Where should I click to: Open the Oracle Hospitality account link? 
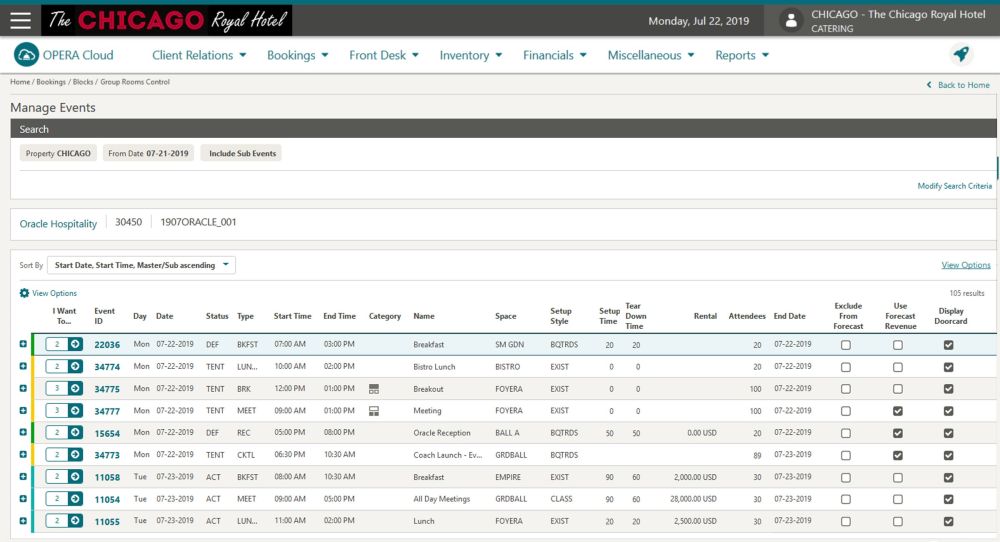point(58,224)
